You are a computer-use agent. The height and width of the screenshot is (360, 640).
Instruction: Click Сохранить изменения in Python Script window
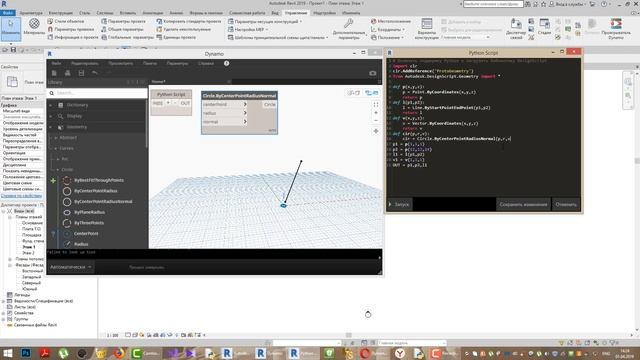click(523, 204)
